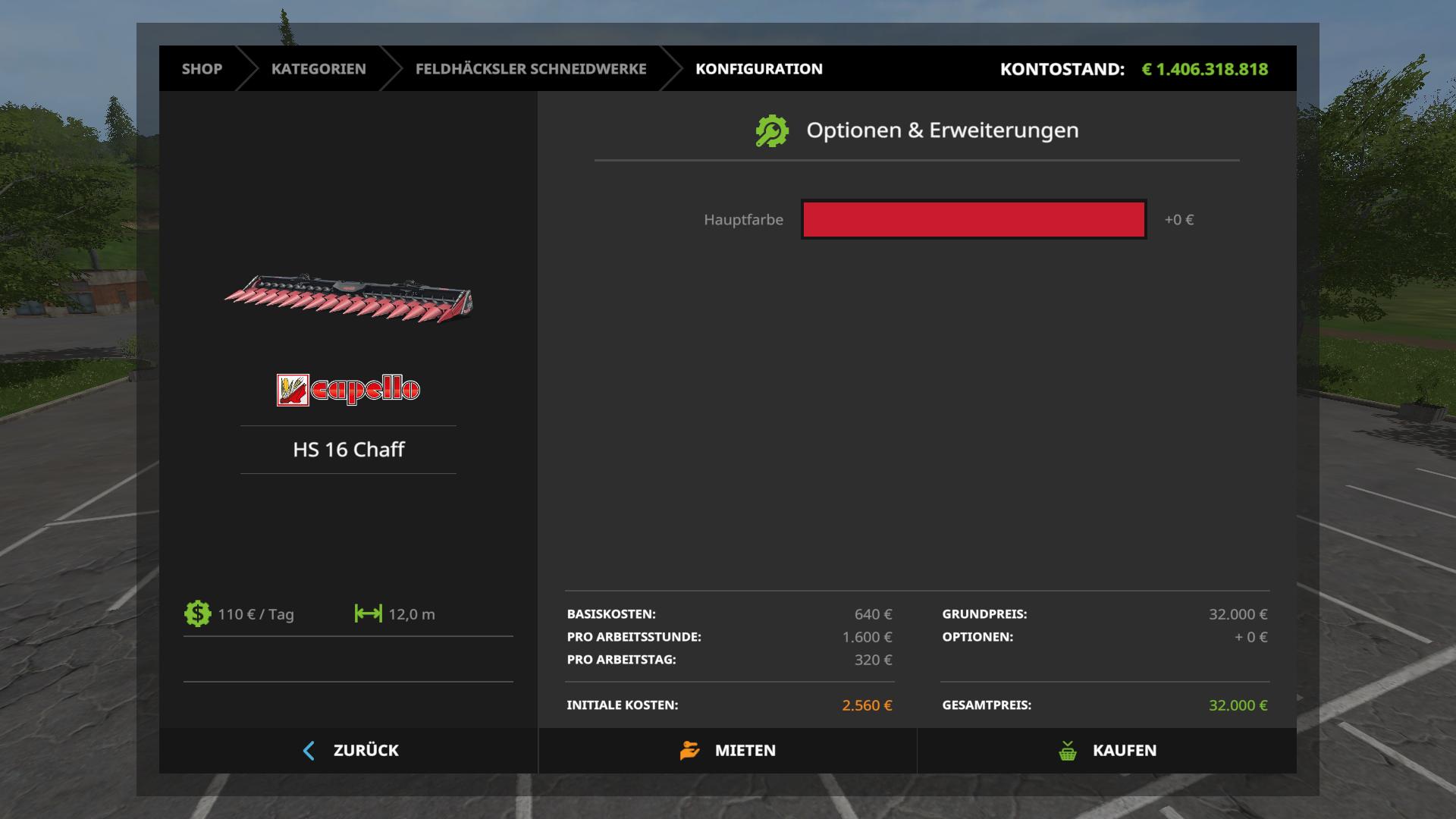Open the Shop breadcrumb

click(x=202, y=69)
